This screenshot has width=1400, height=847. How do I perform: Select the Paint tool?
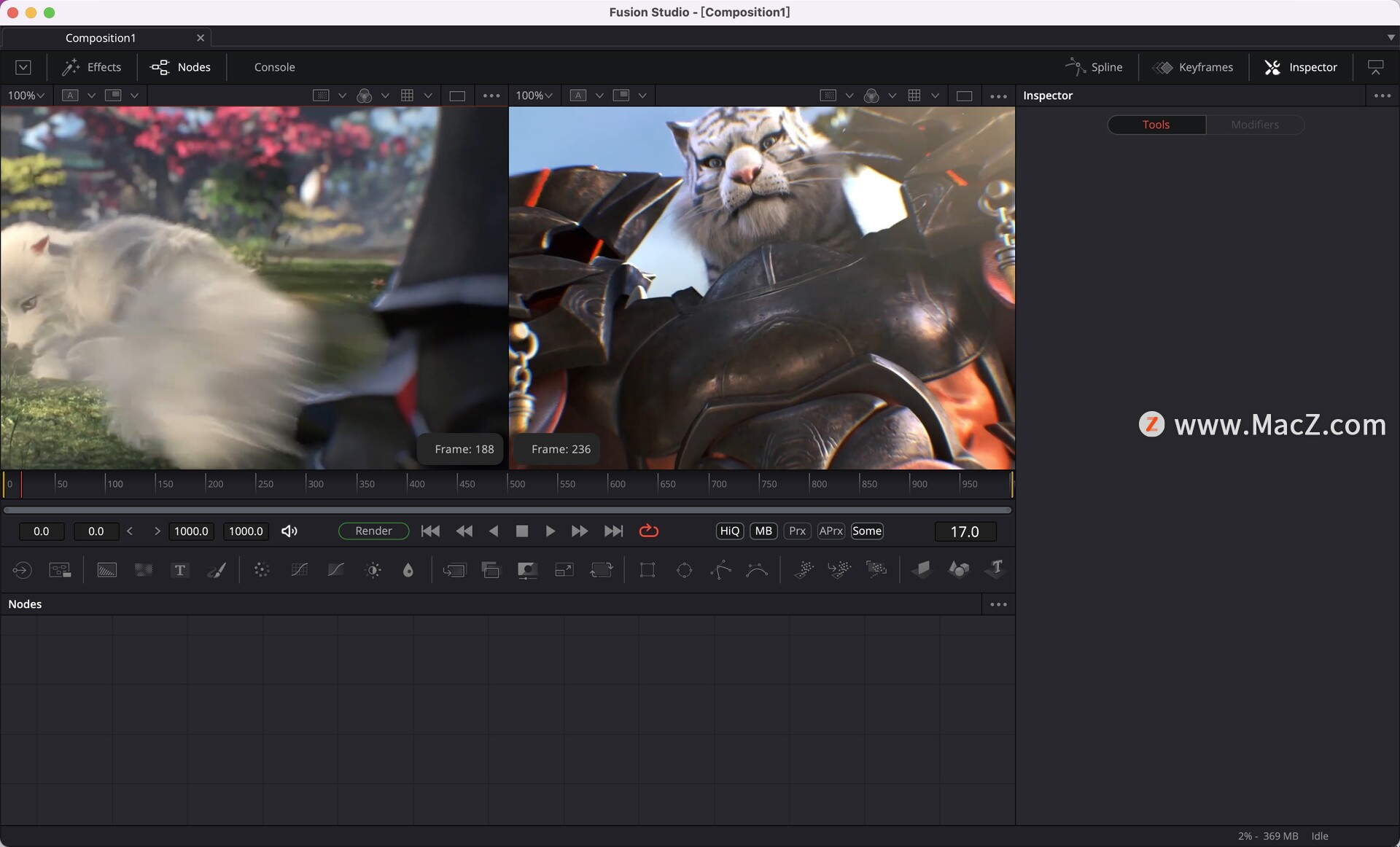[x=217, y=570]
